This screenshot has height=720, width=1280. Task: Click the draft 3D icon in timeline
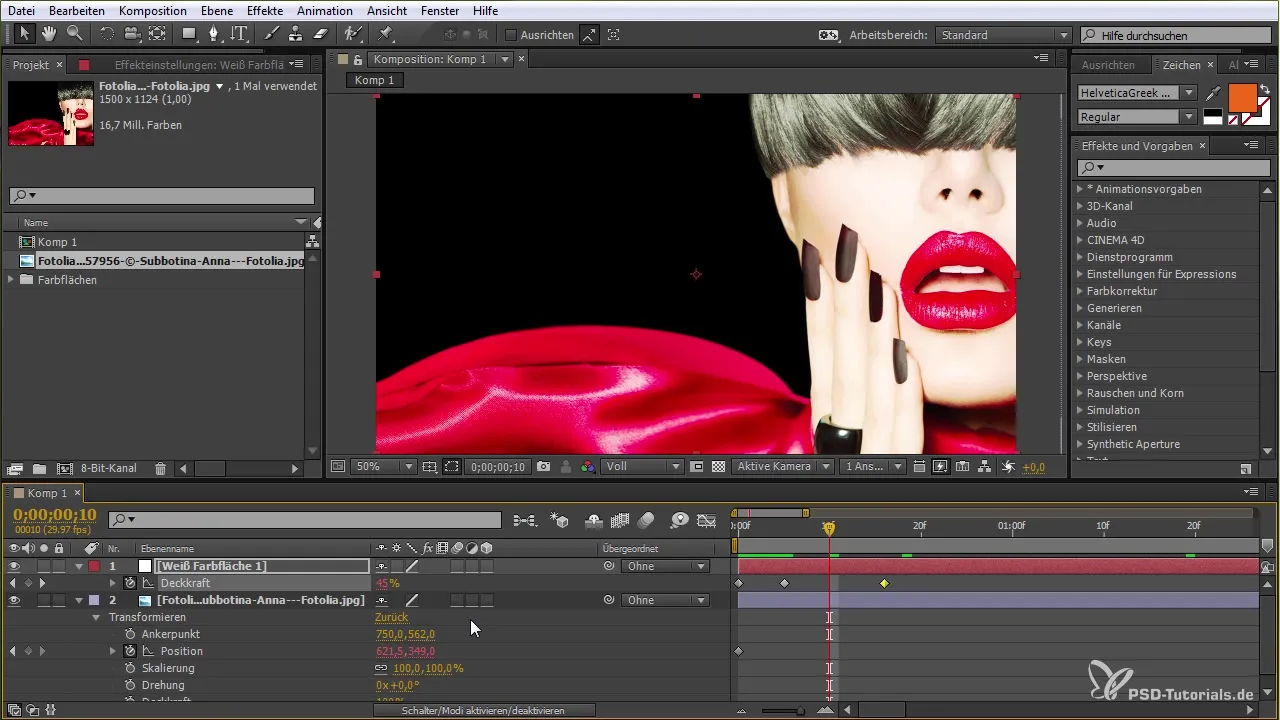tap(560, 520)
